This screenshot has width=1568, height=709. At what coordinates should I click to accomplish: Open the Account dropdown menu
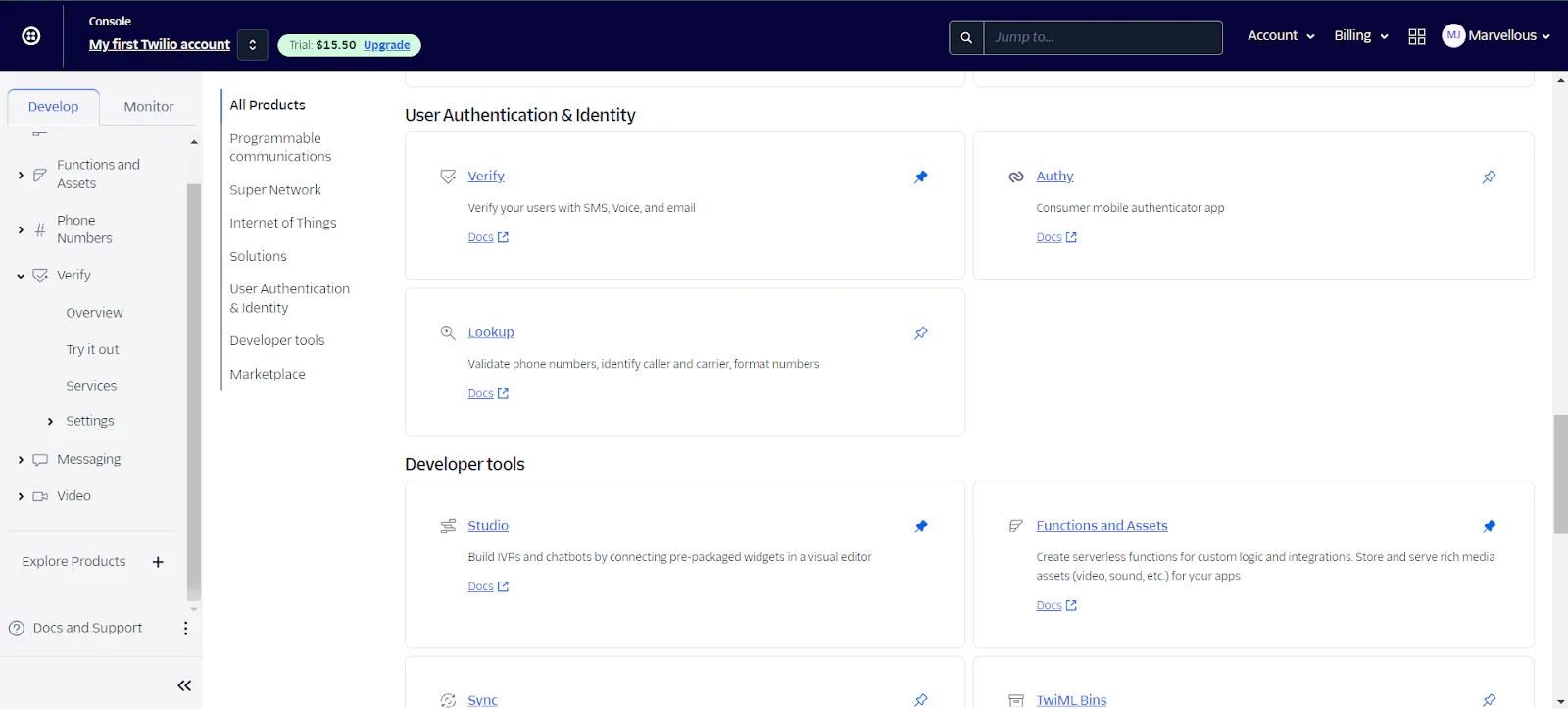1281,35
